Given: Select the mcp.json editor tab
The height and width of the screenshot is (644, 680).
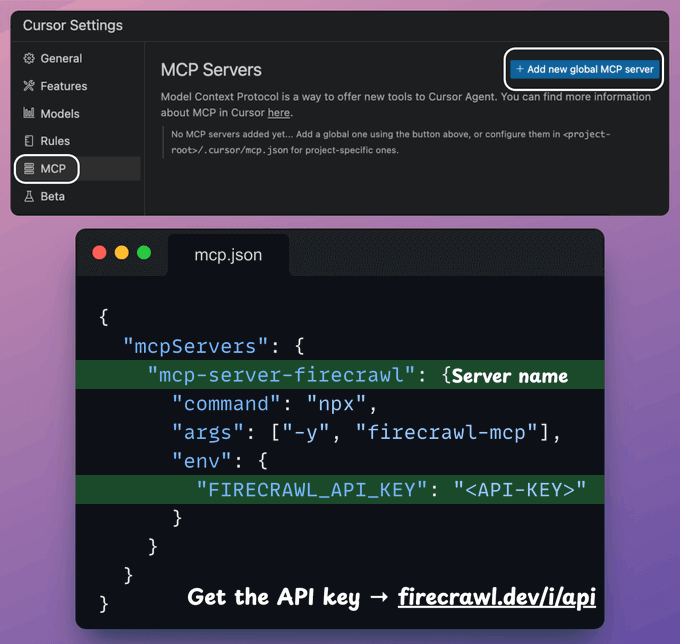Looking at the screenshot, I should 228,255.
